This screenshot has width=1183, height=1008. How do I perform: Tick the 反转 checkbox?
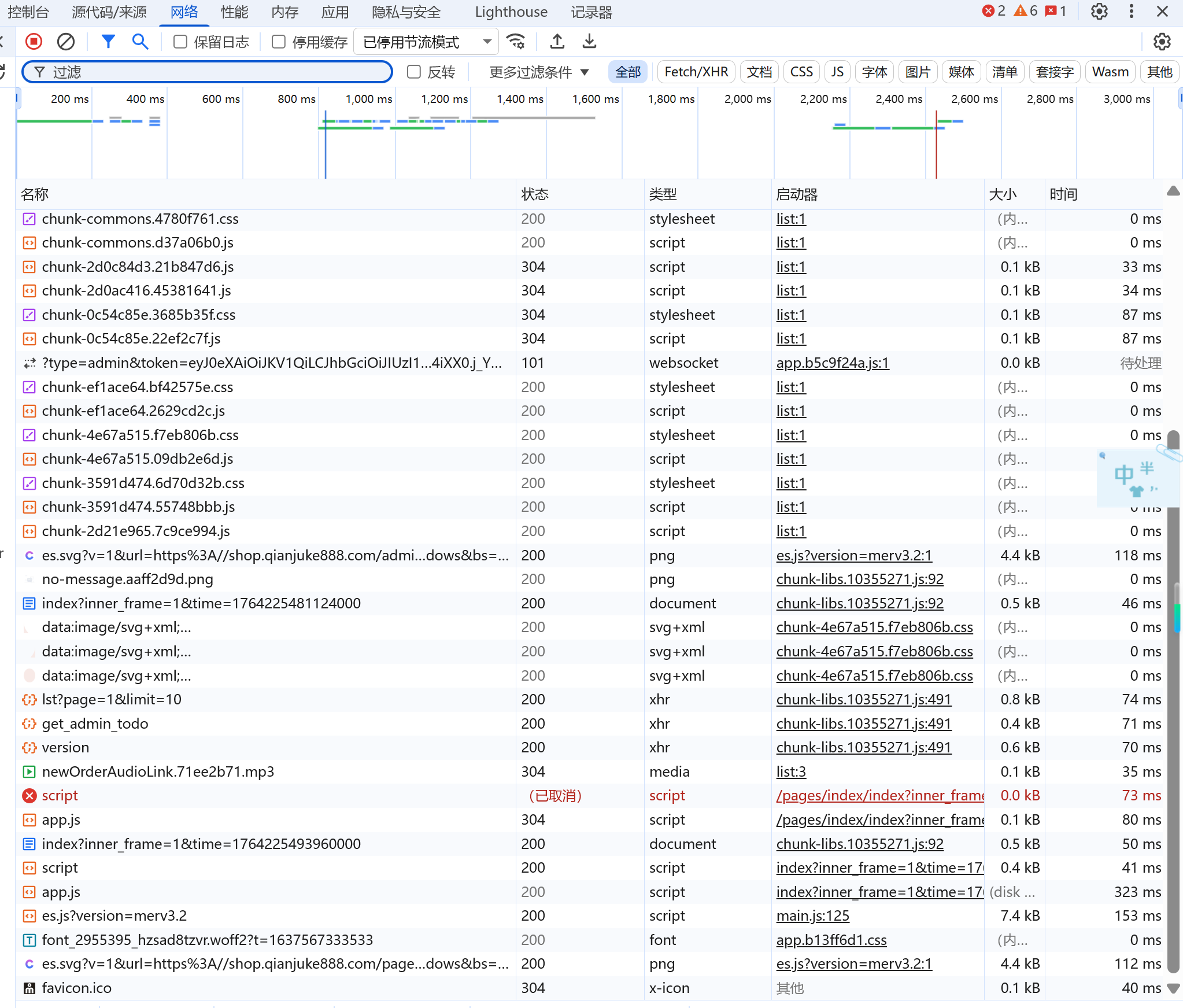pos(414,72)
